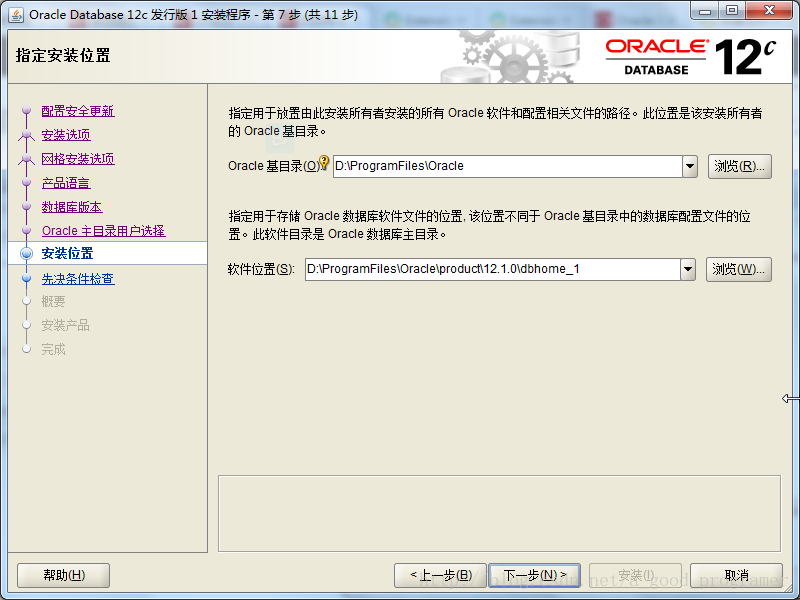The height and width of the screenshot is (600, 800).
Task: Browse for software location with 浏览(W)
Action: (738, 269)
